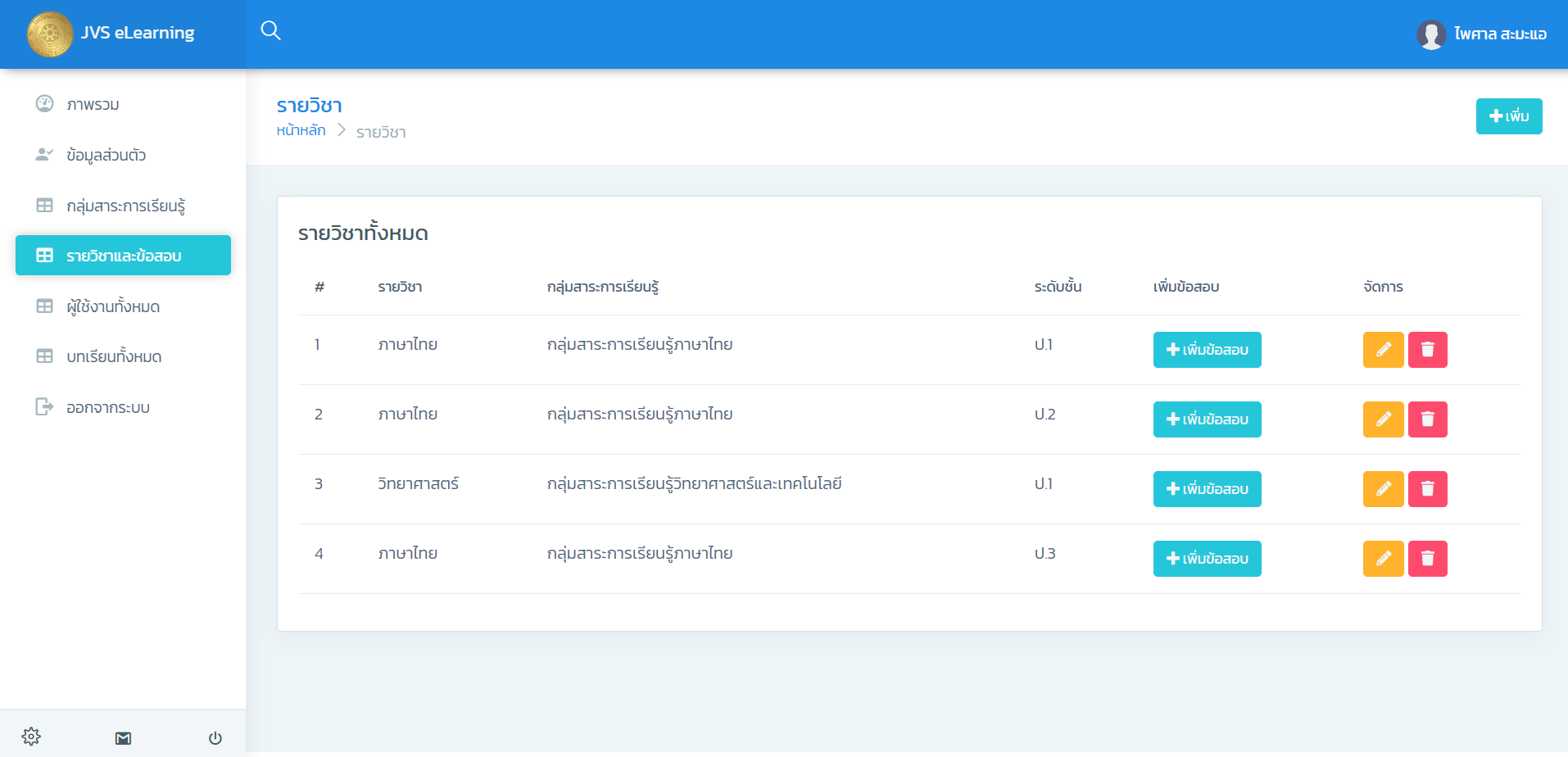The image size is (1568, 757).
Task: Click the +เพิ่ม add button at top right
Action: click(1508, 116)
